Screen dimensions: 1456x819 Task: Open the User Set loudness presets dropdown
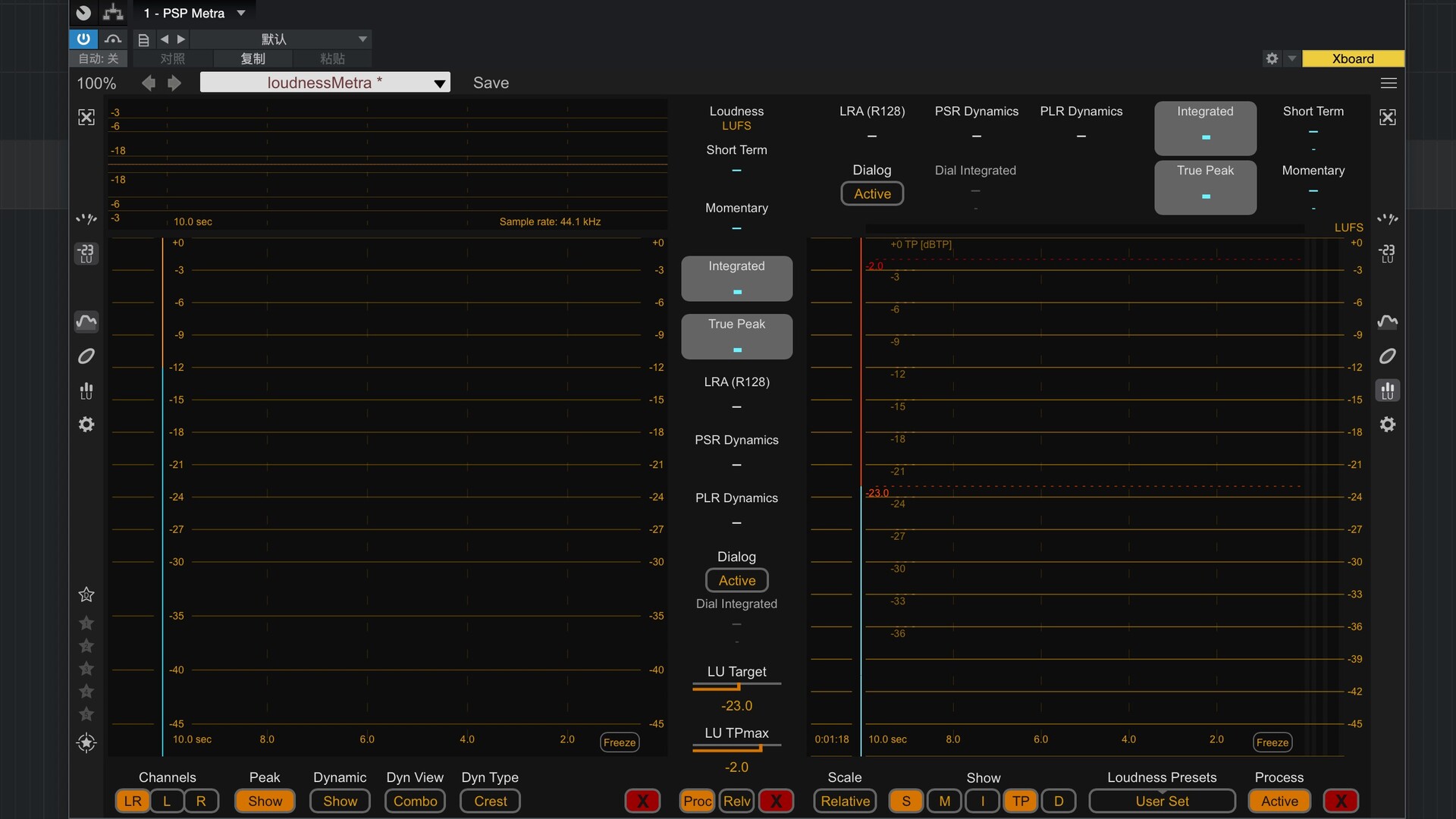(x=1162, y=801)
